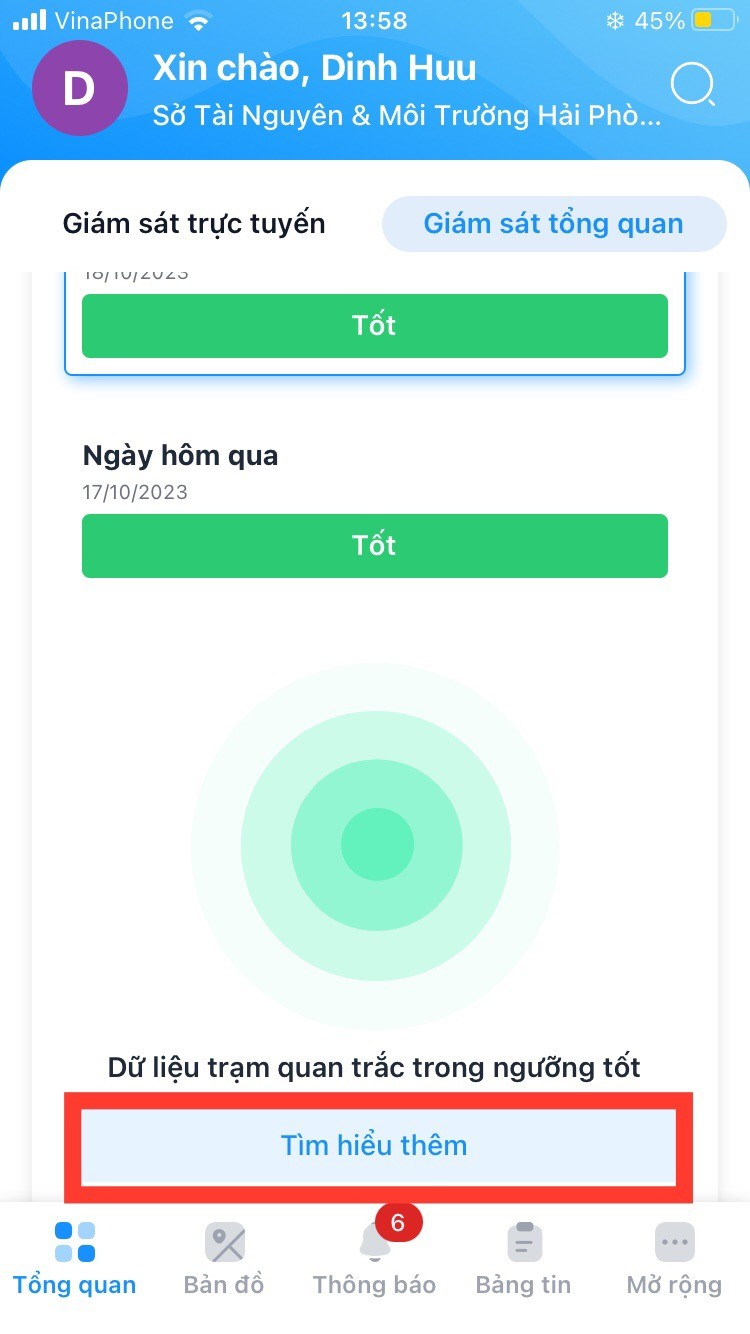Tap the Sở Tài Nguyên & Môi Trường subtitle
The image size is (750, 1334).
coord(407,116)
